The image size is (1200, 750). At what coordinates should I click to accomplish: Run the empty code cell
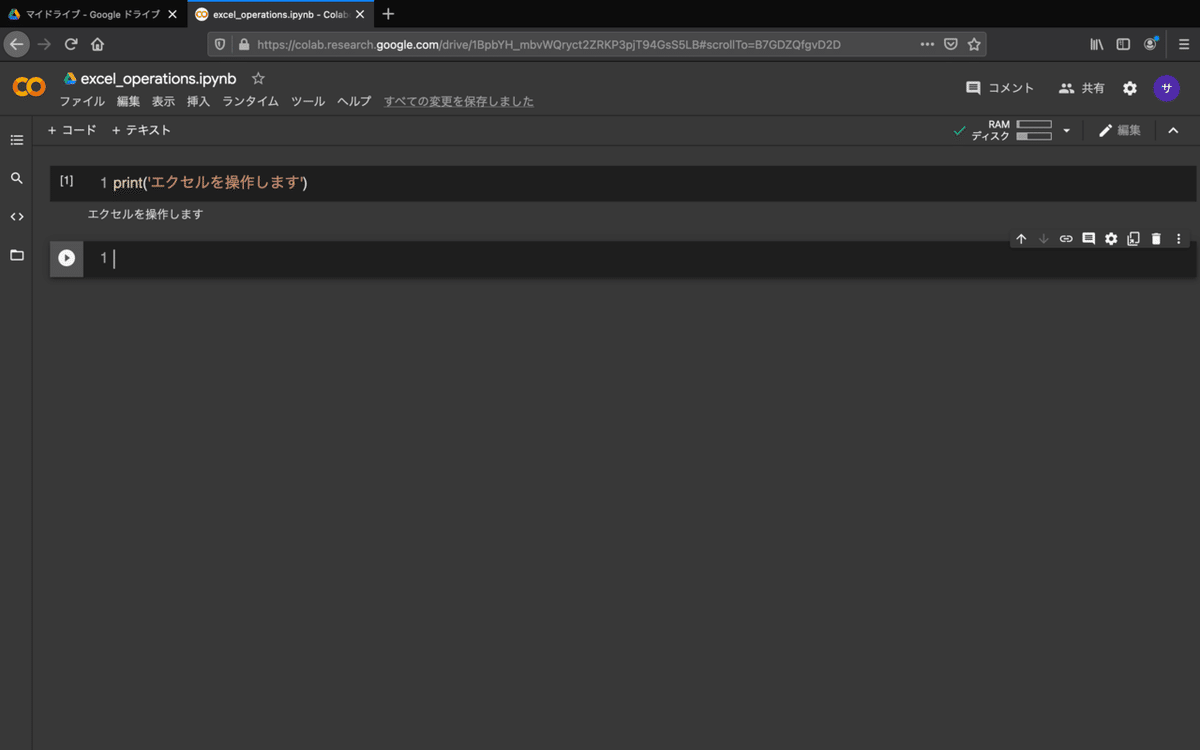click(x=66, y=258)
